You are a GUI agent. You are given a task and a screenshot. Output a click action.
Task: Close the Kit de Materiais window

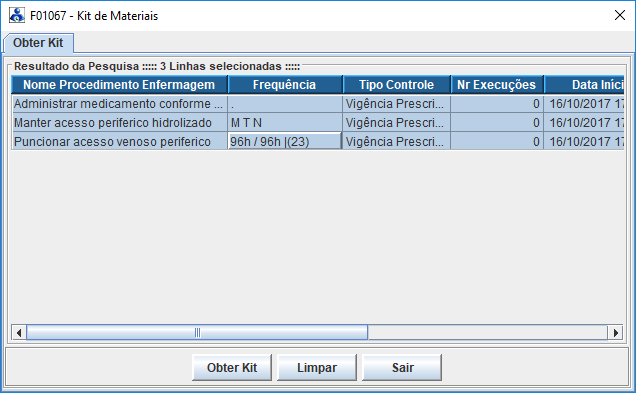pyautogui.click(x=619, y=15)
